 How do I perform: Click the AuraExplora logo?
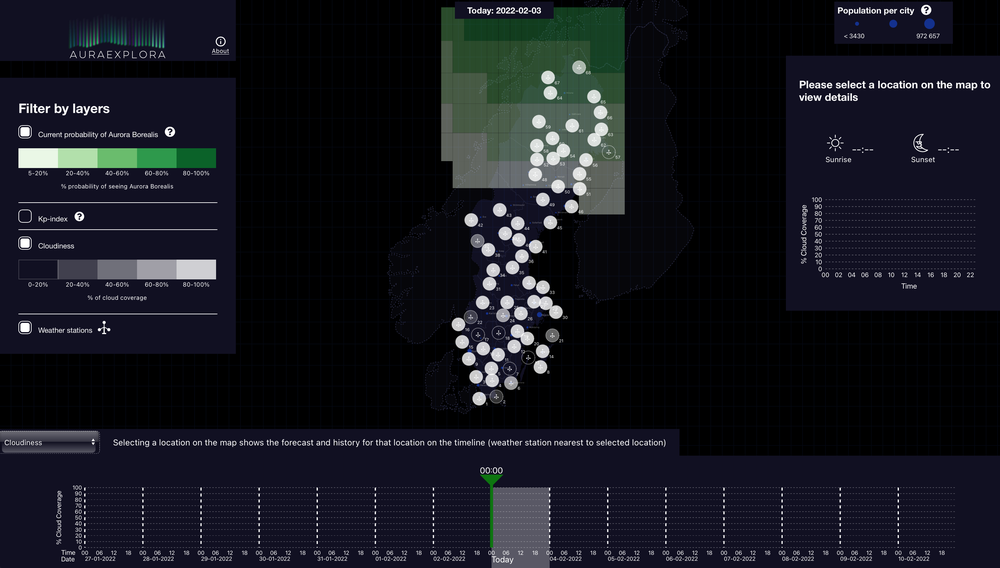point(117,38)
